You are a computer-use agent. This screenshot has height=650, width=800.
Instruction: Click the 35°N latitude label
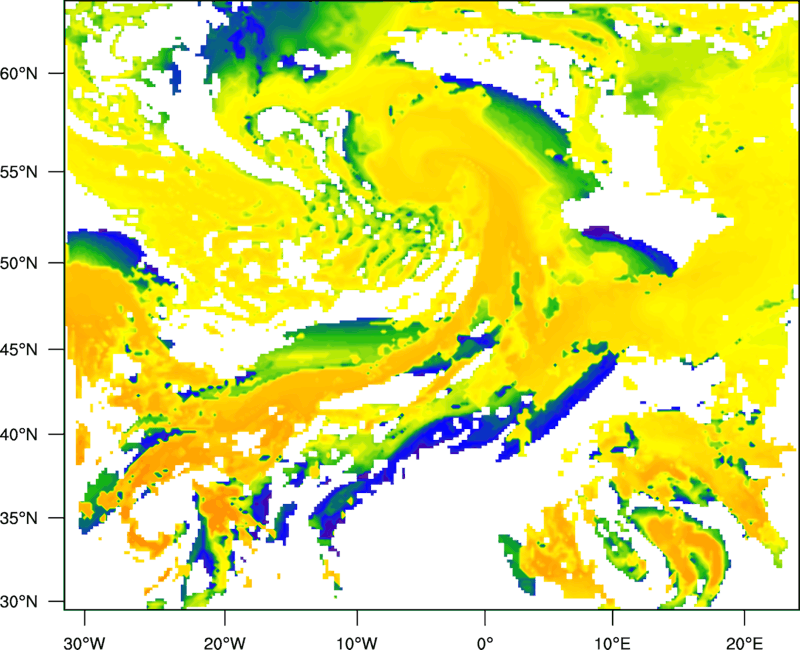click(19, 518)
